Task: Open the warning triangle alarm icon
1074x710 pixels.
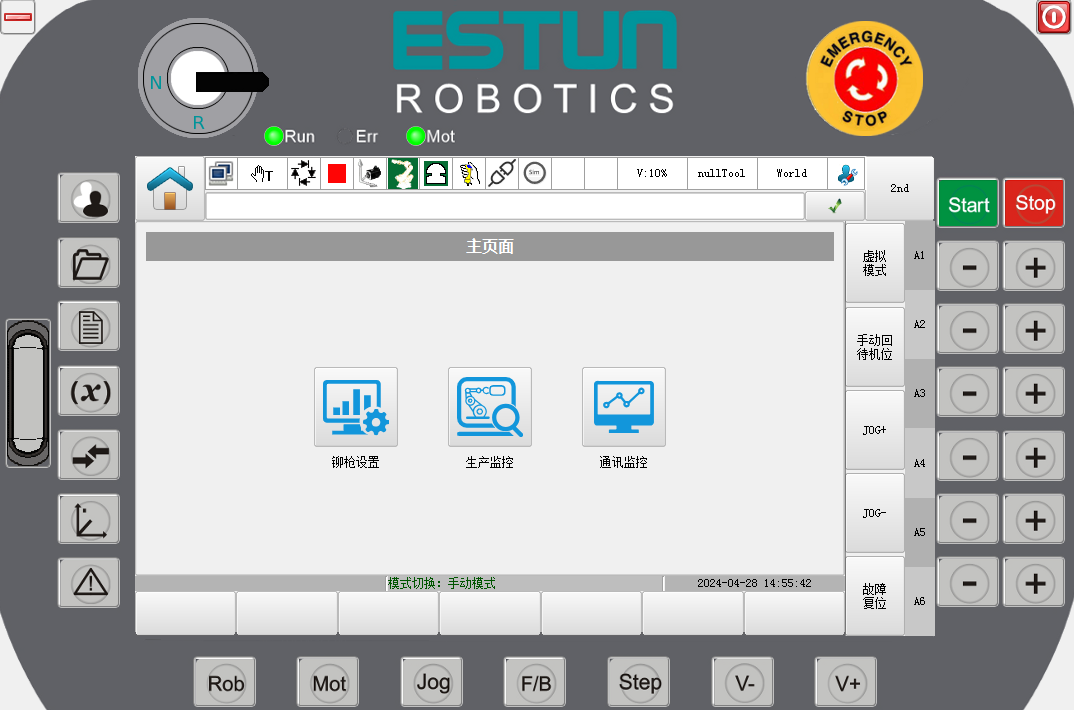Action: [89, 583]
